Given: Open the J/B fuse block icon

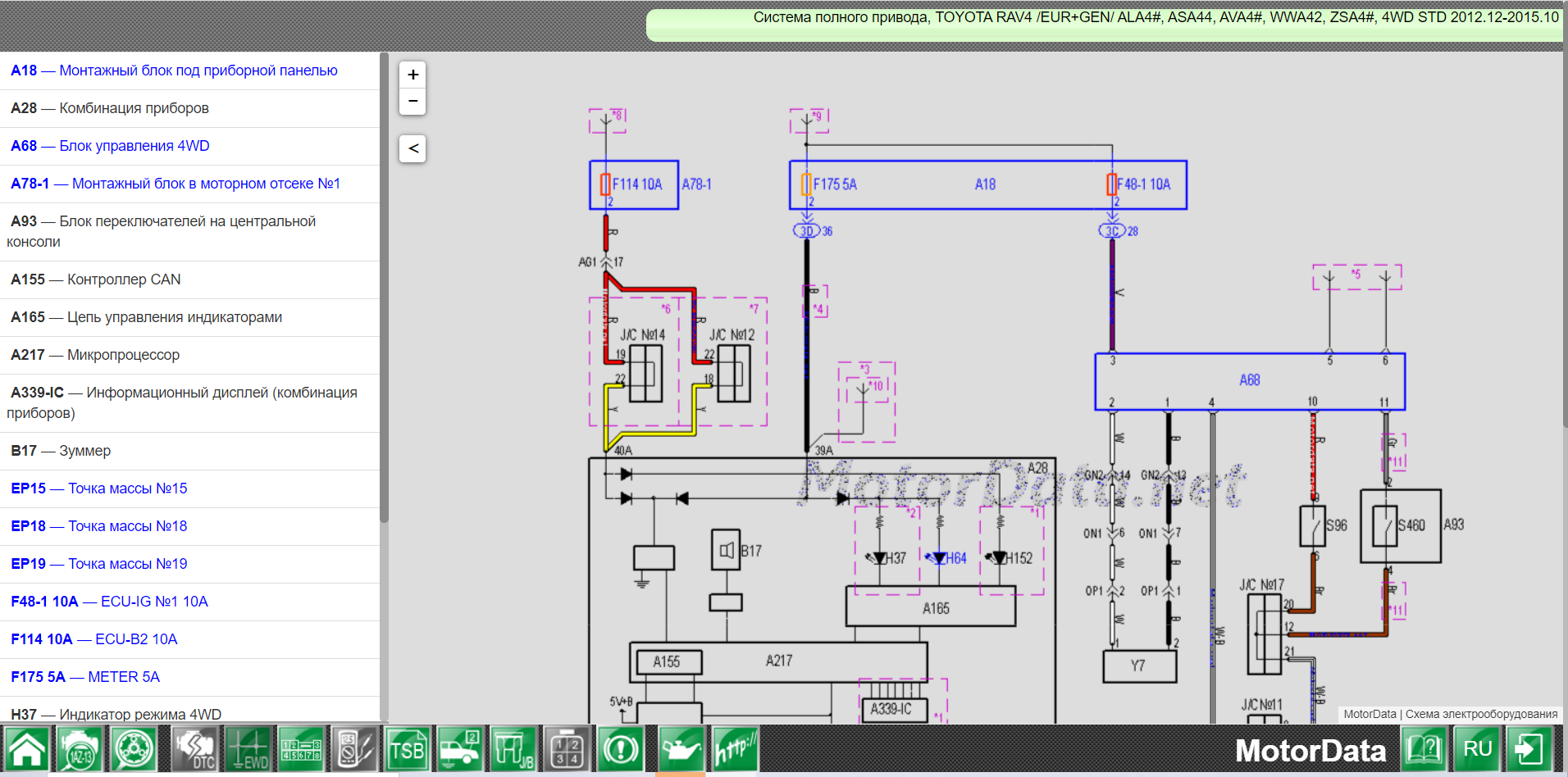Looking at the screenshot, I should [514, 748].
